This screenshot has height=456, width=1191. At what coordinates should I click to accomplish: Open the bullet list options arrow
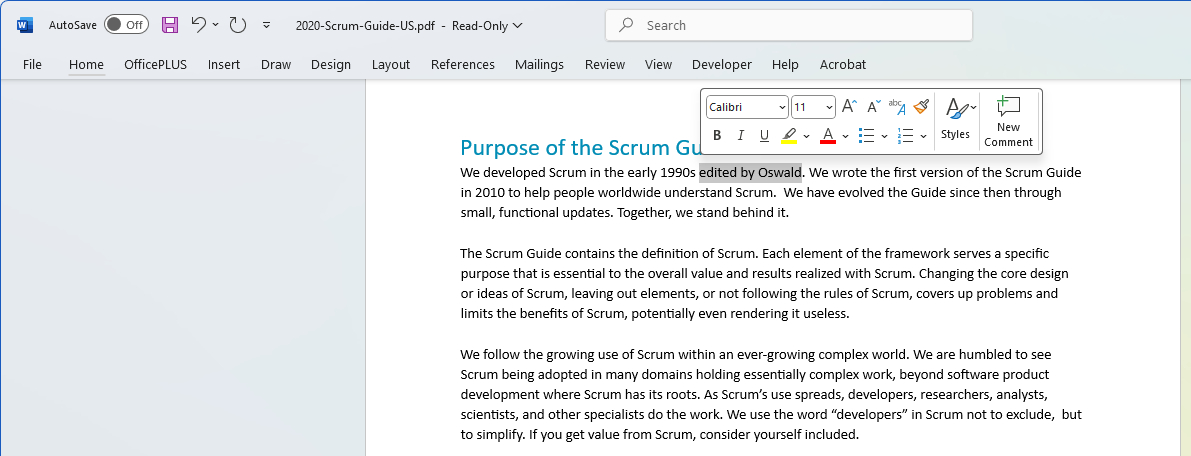point(884,136)
